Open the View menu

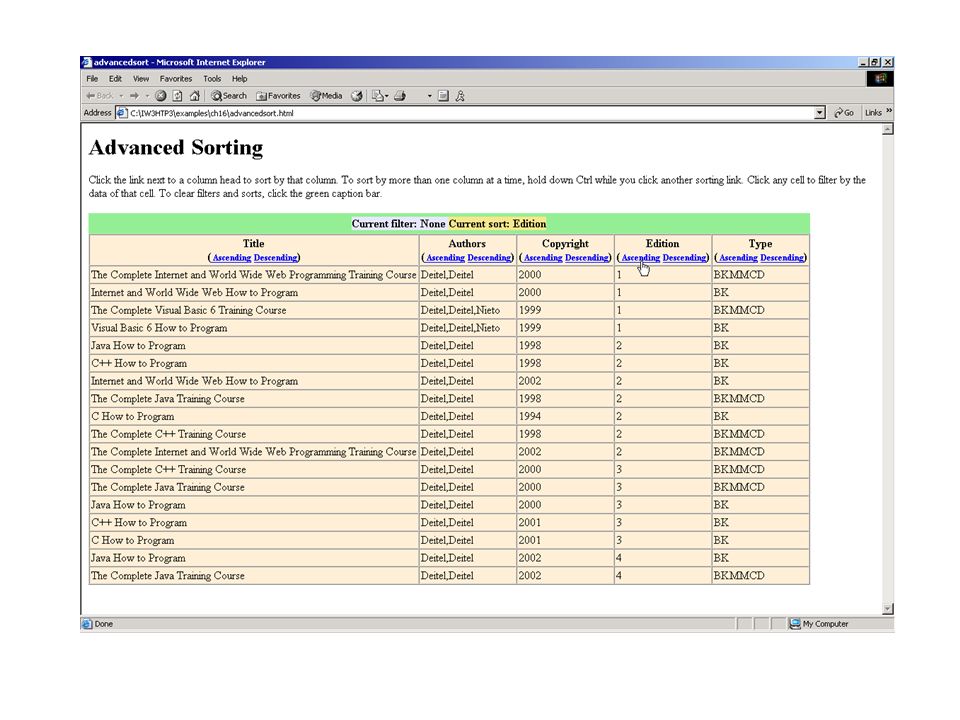[141, 78]
